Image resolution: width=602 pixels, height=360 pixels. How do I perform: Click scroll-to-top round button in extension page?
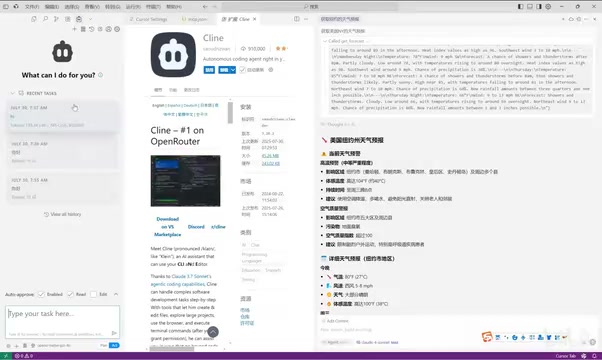click(213, 332)
